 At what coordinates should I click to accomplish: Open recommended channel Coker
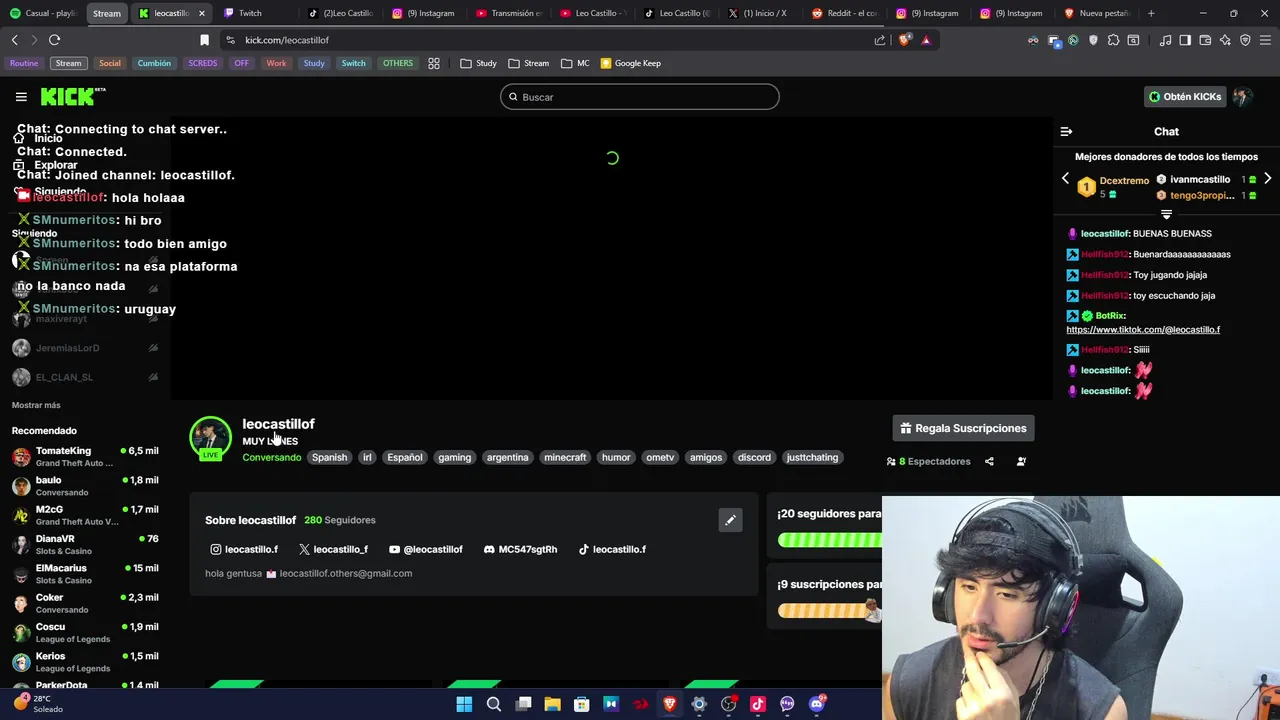(85, 603)
